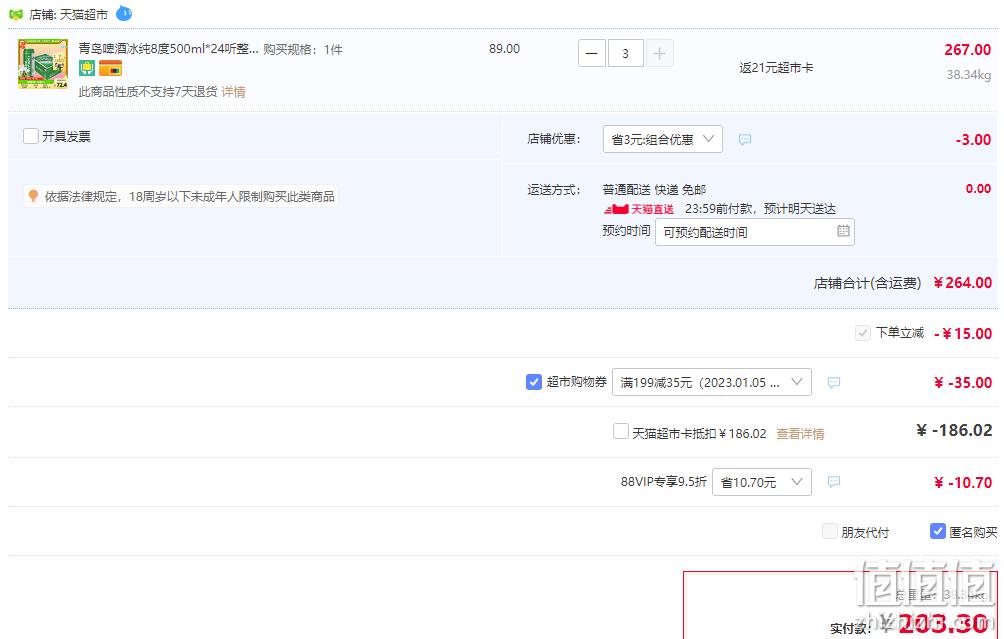The width and height of the screenshot is (1004, 639).
Task: Uncheck the 匿名购买 anonymous purchase checkbox
Action: point(938,531)
